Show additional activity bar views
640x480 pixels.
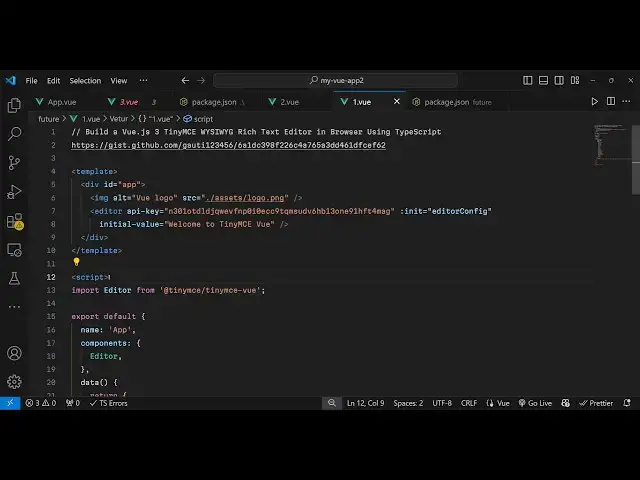coord(14,307)
